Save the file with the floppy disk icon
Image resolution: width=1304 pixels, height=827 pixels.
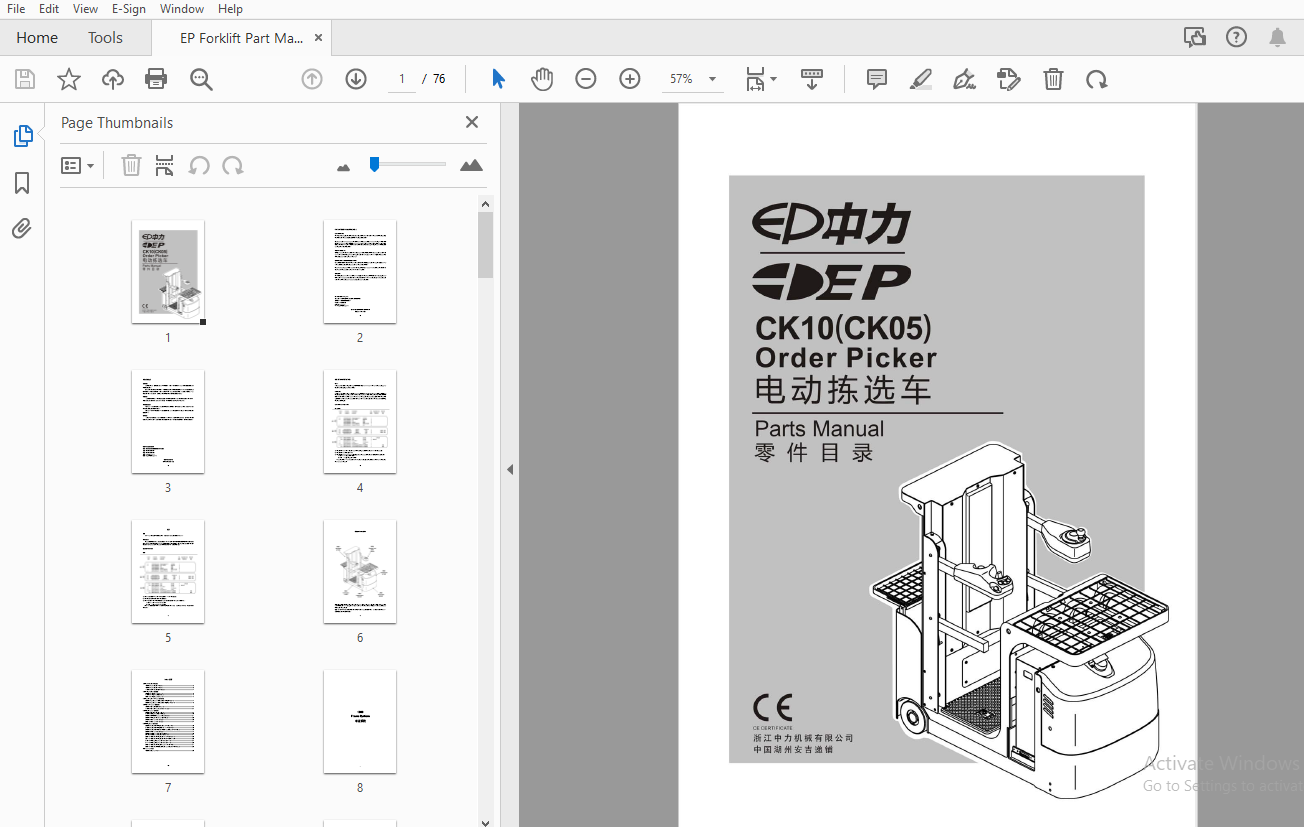[25, 79]
